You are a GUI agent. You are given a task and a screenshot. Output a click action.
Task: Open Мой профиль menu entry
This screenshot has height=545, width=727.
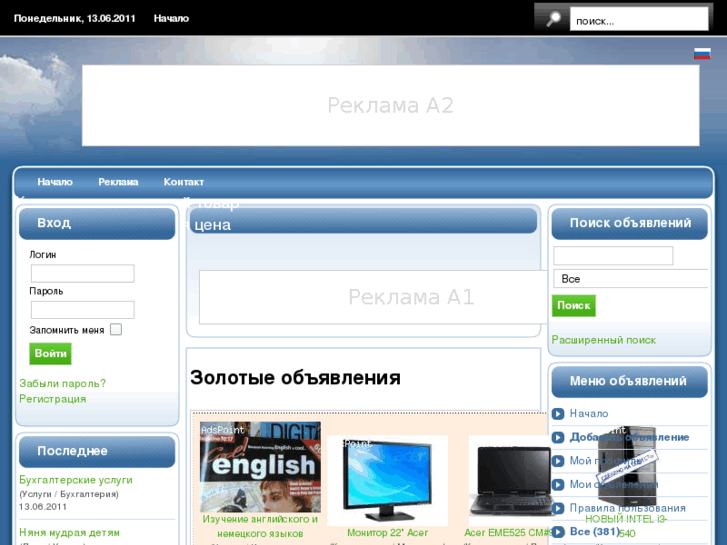click(604, 461)
